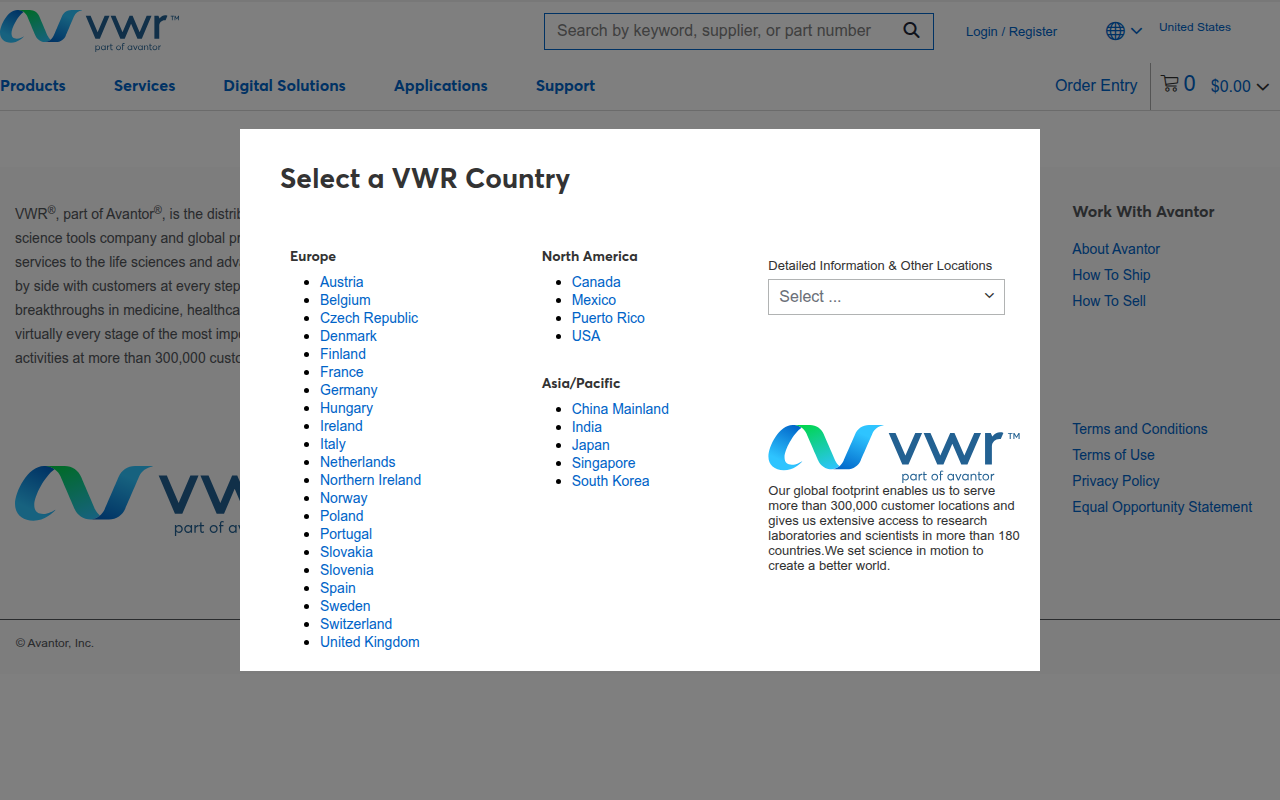Image resolution: width=1280 pixels, height=800 pixels.
Task: Pick Norway
Action: click(343, 498)
